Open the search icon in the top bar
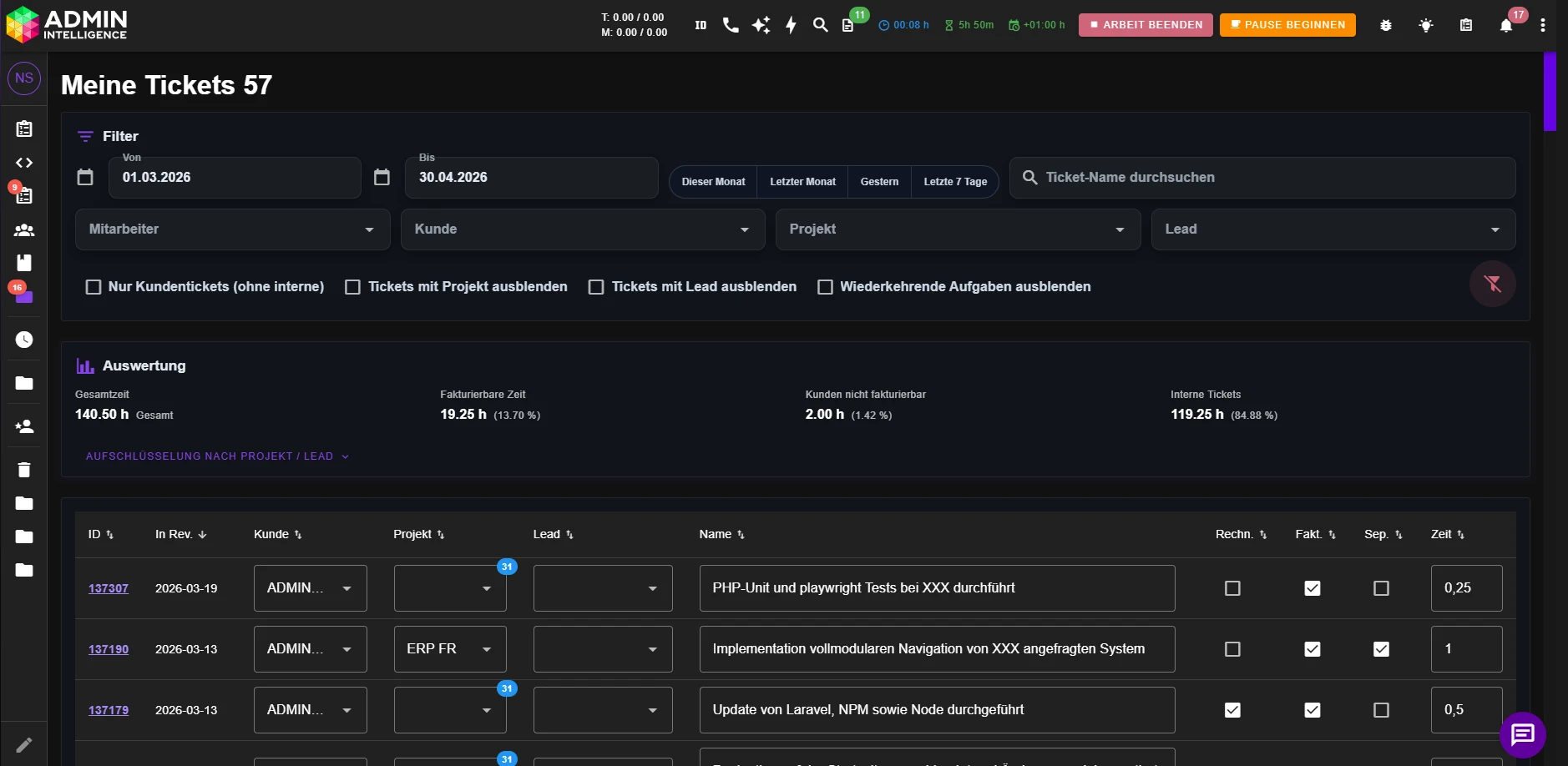 tap(820, 25)
